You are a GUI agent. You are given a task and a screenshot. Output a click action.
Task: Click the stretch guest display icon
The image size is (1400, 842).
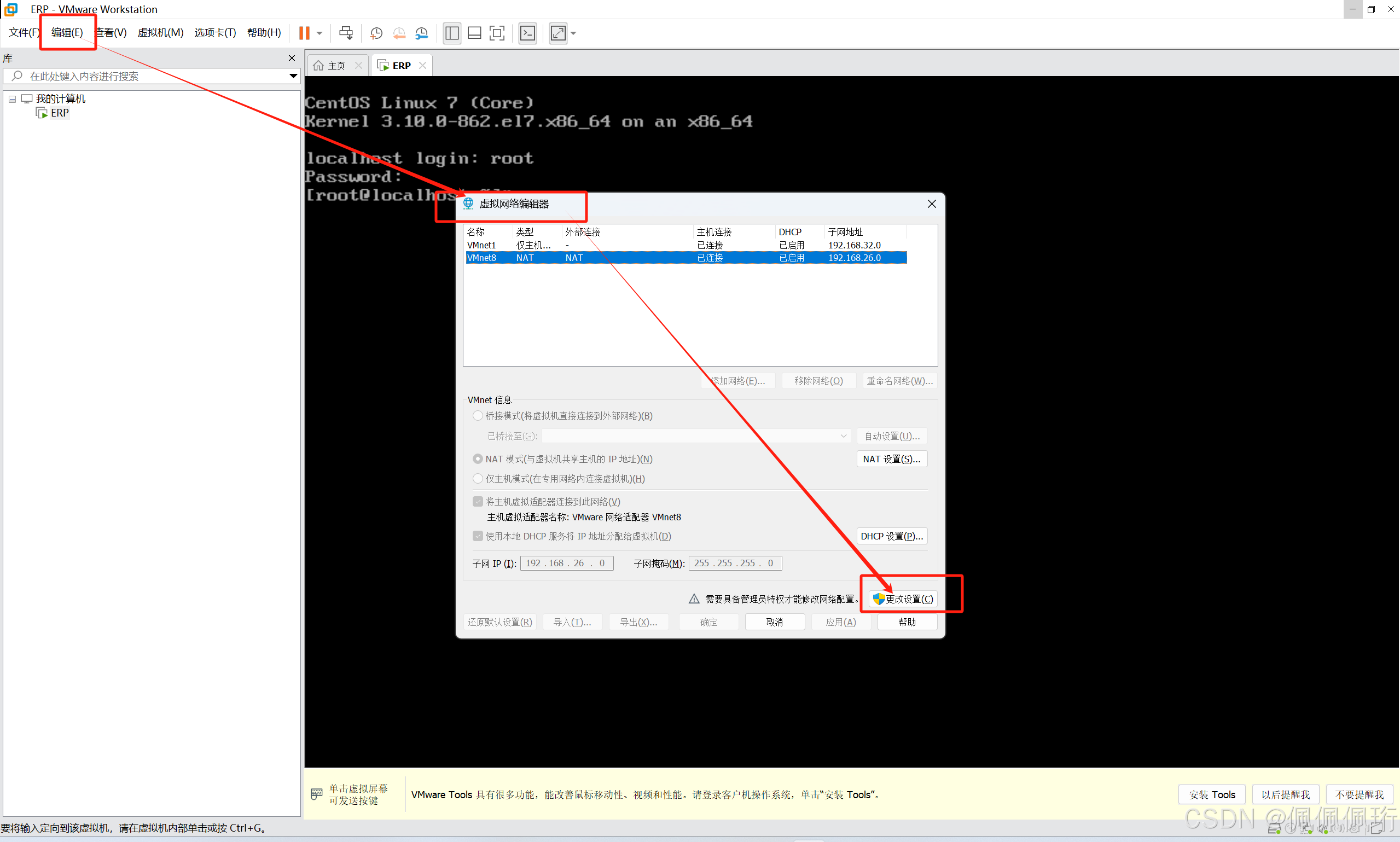pos(558,33)
